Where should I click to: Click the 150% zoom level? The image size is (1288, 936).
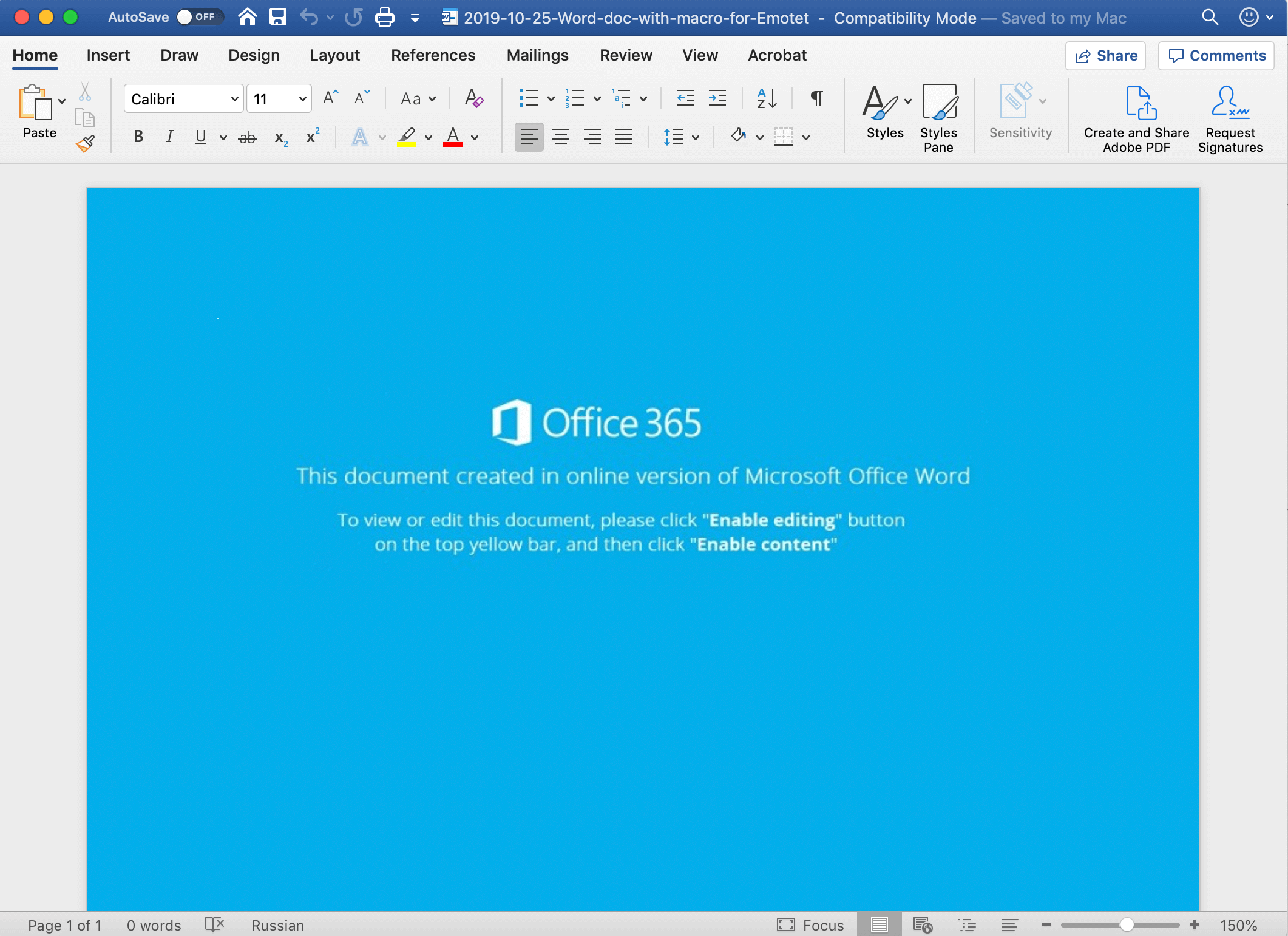coord(1238,925)
